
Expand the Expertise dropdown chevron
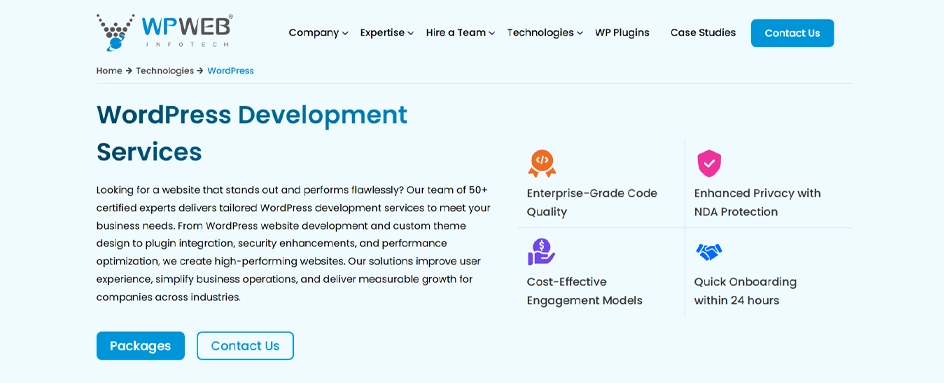[411, 34]
